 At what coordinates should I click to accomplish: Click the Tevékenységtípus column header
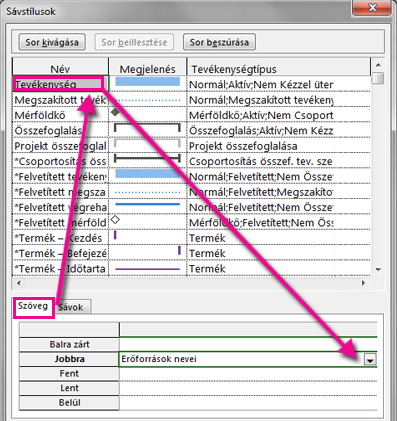click(x=279, y=68)
